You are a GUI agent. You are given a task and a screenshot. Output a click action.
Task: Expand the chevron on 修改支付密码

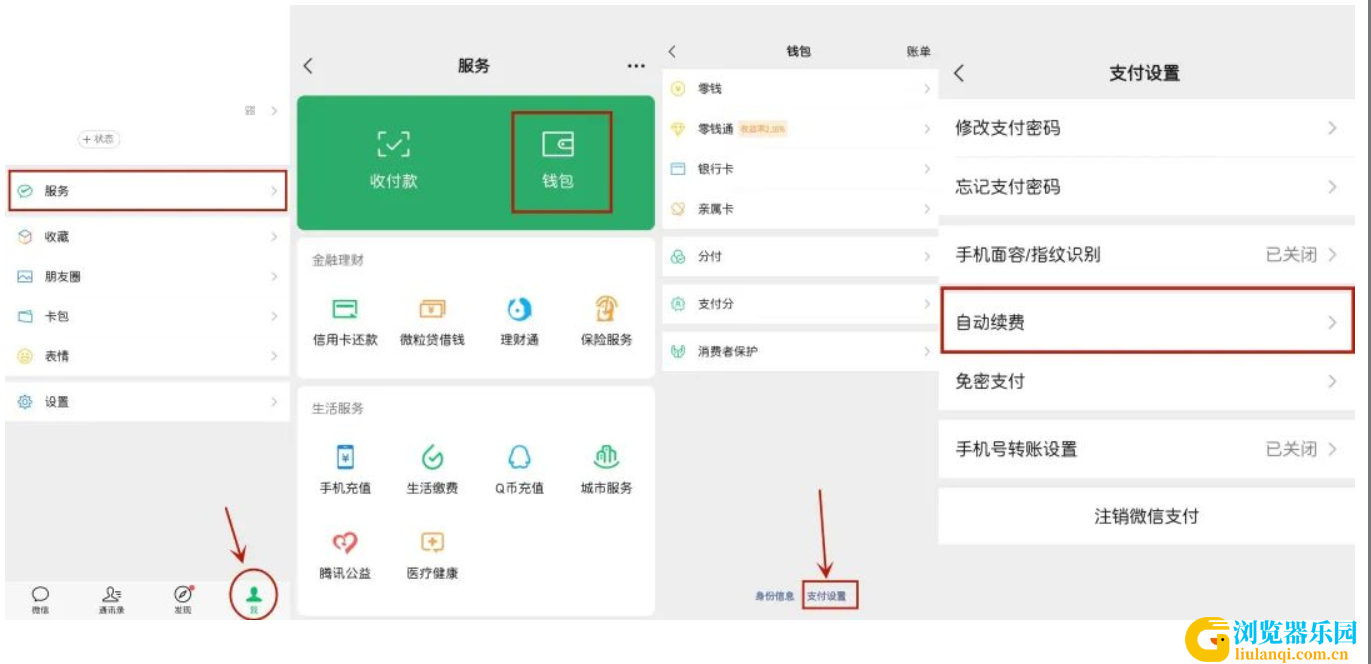[x=1332, y=128]
